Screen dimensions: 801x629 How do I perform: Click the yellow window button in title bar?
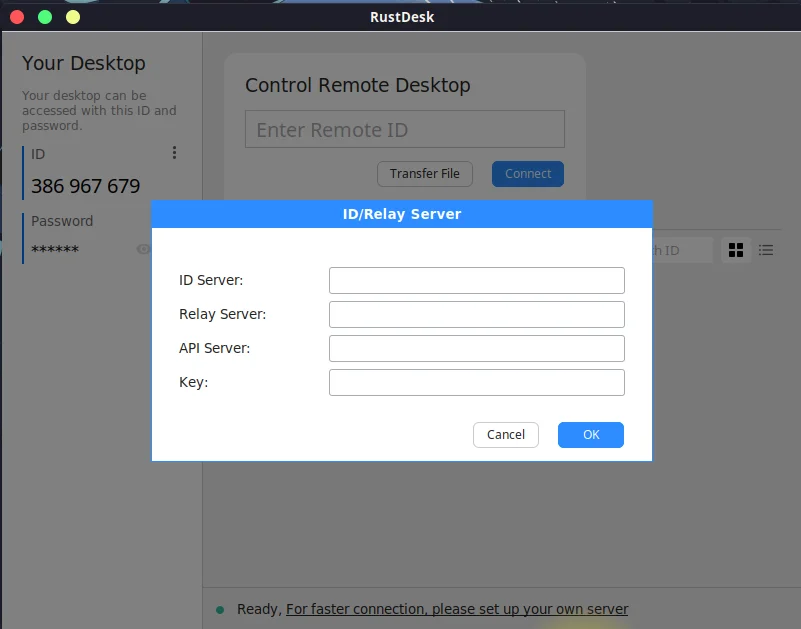73,17
